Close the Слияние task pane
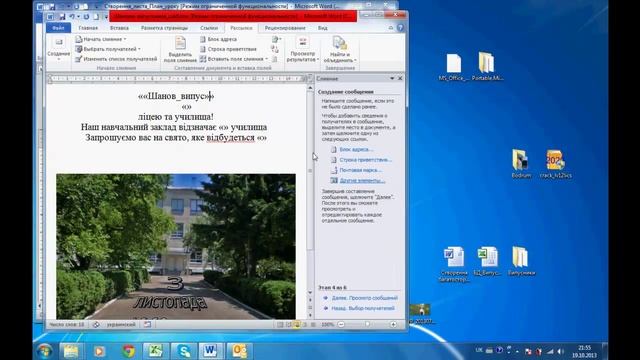 (400, 78)
